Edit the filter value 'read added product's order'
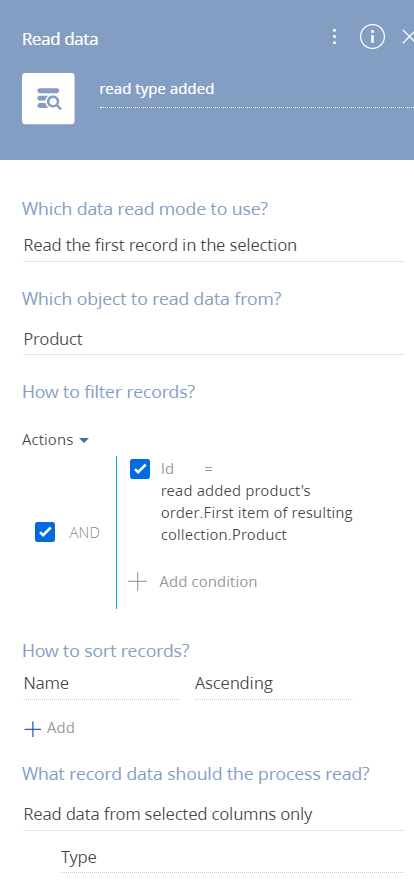The width and height of the screenshot is (414, 887). (257, 513)
